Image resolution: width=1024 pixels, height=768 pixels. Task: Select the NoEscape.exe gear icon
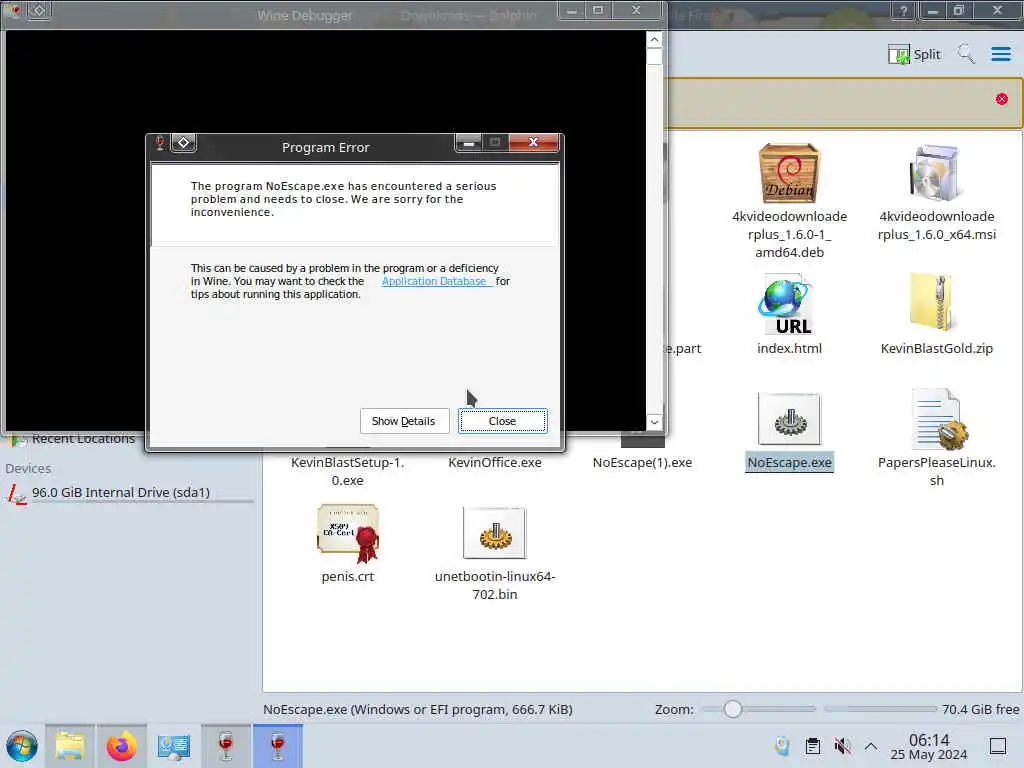coord(789,419)
